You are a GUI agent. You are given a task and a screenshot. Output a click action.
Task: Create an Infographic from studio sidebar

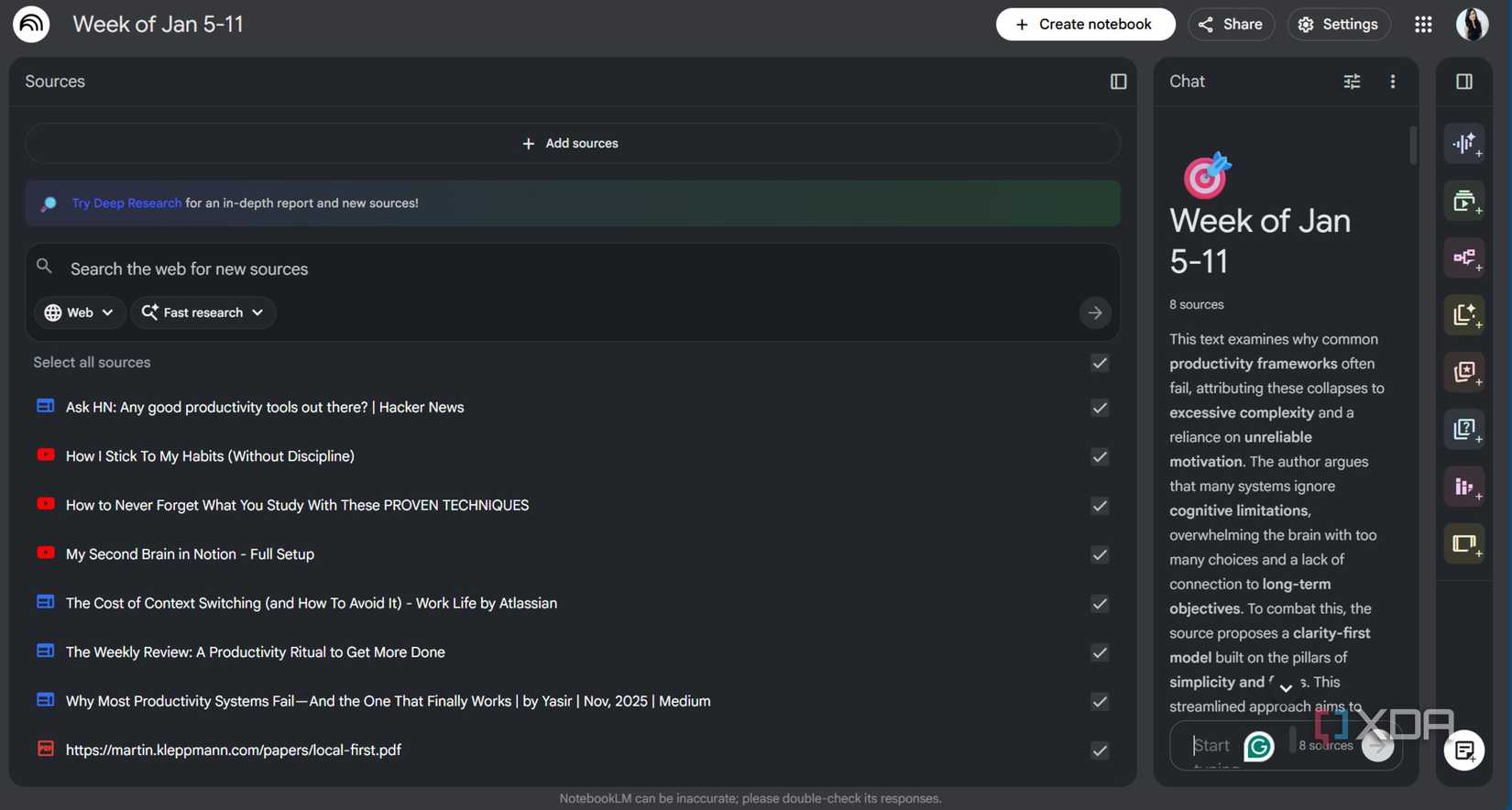pos(1464,487)
